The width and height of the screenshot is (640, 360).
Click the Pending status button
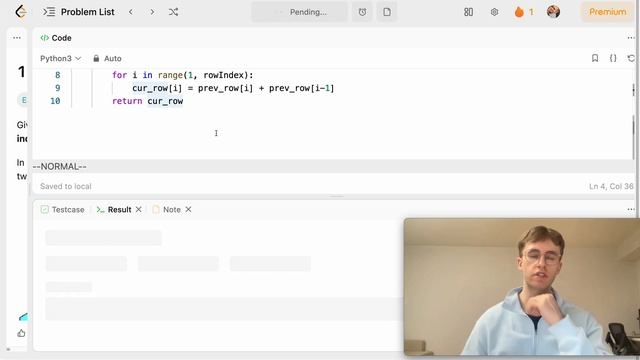tap(300, 12)
